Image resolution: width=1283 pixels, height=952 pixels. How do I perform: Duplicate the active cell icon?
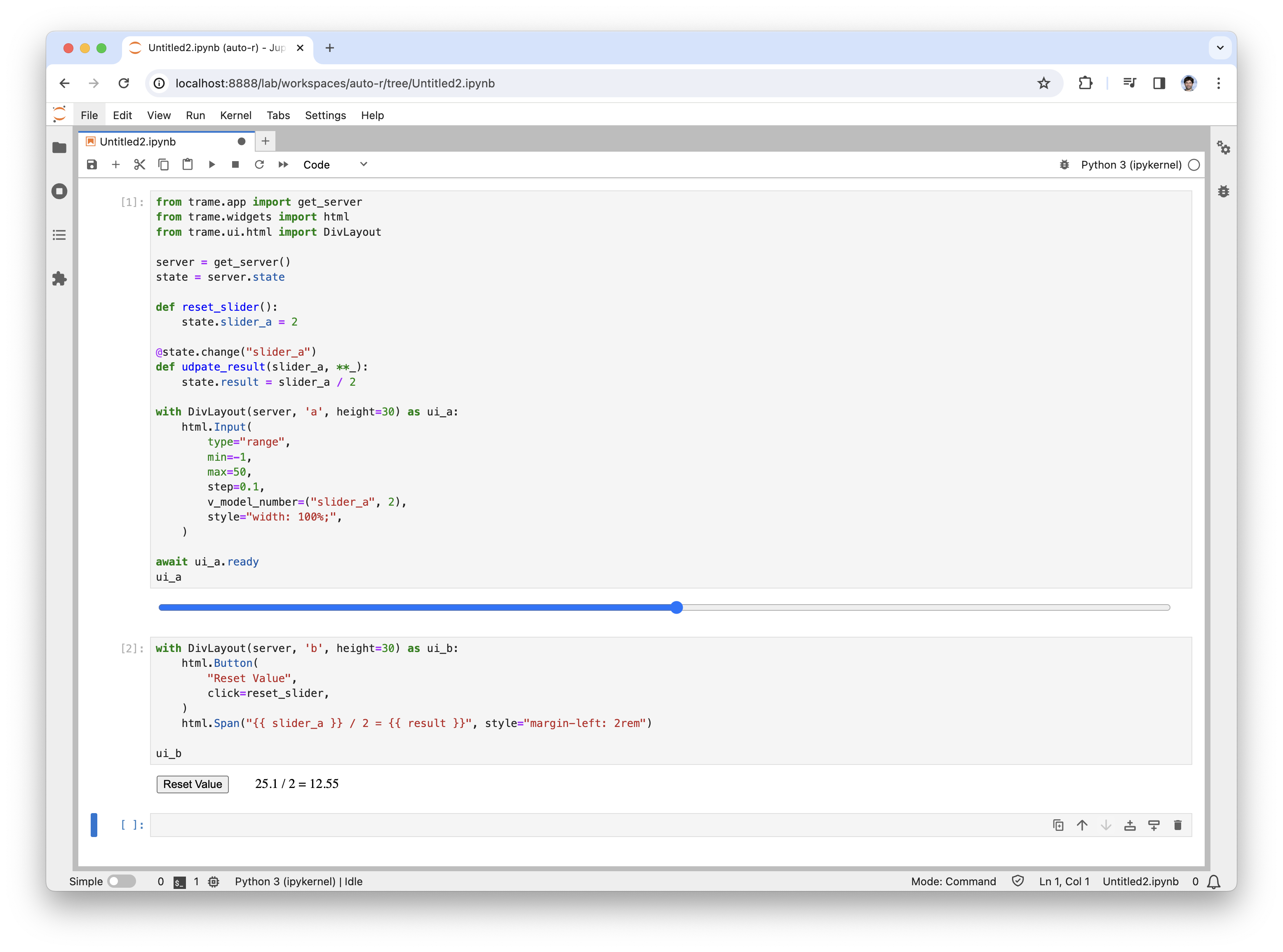(x=1058, y=825)
